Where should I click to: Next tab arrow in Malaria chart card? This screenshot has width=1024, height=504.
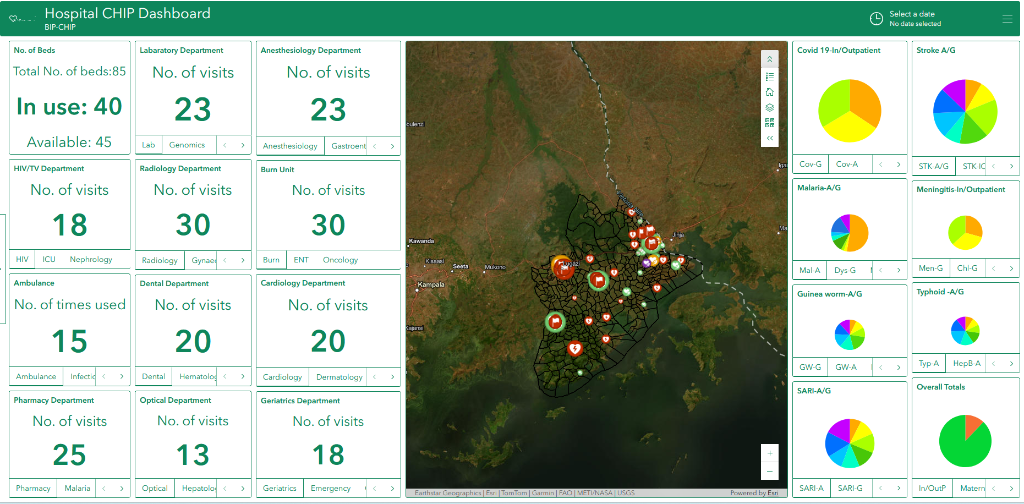pos(898,270)
